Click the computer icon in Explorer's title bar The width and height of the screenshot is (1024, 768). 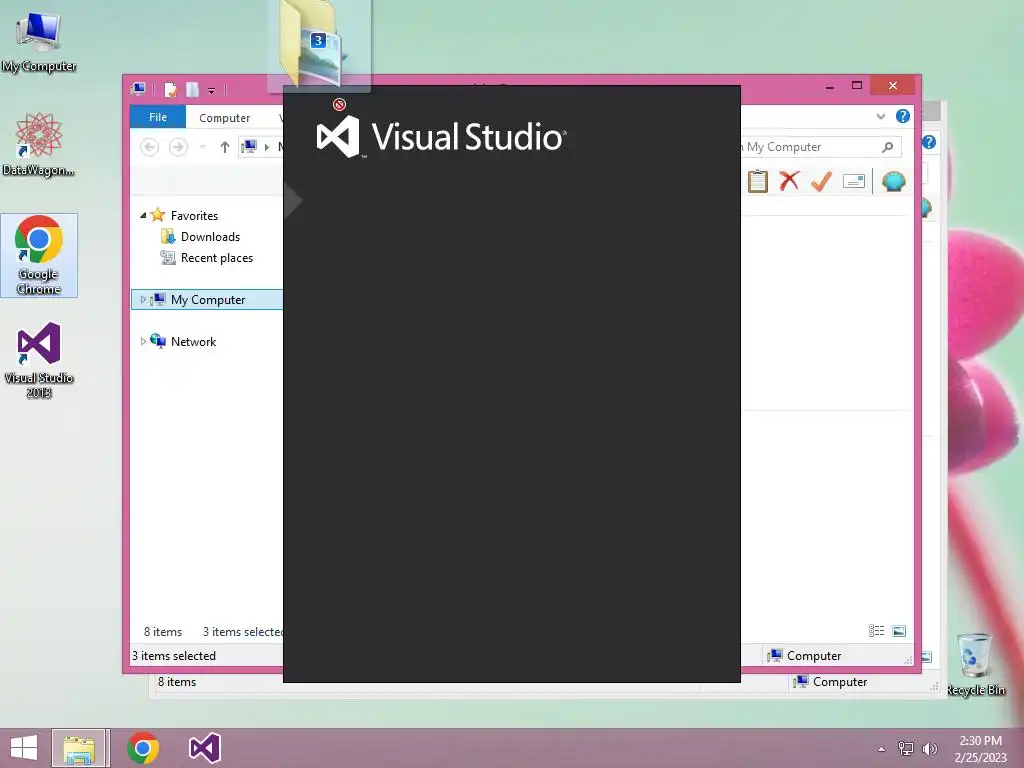[x=138, y=89]
